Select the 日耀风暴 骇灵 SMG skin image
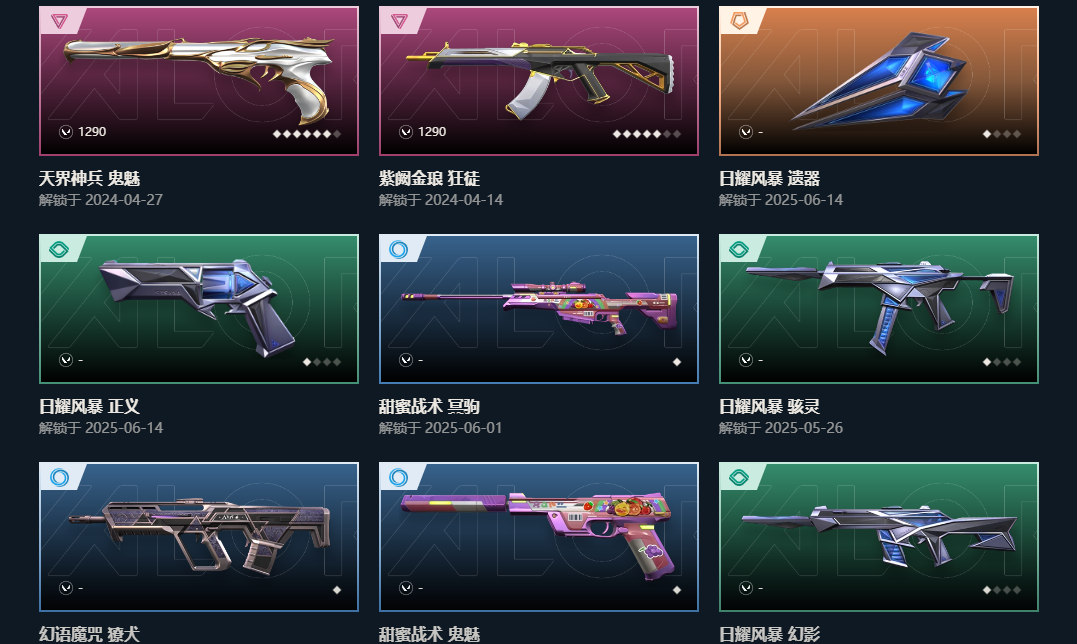 (879, 309)
